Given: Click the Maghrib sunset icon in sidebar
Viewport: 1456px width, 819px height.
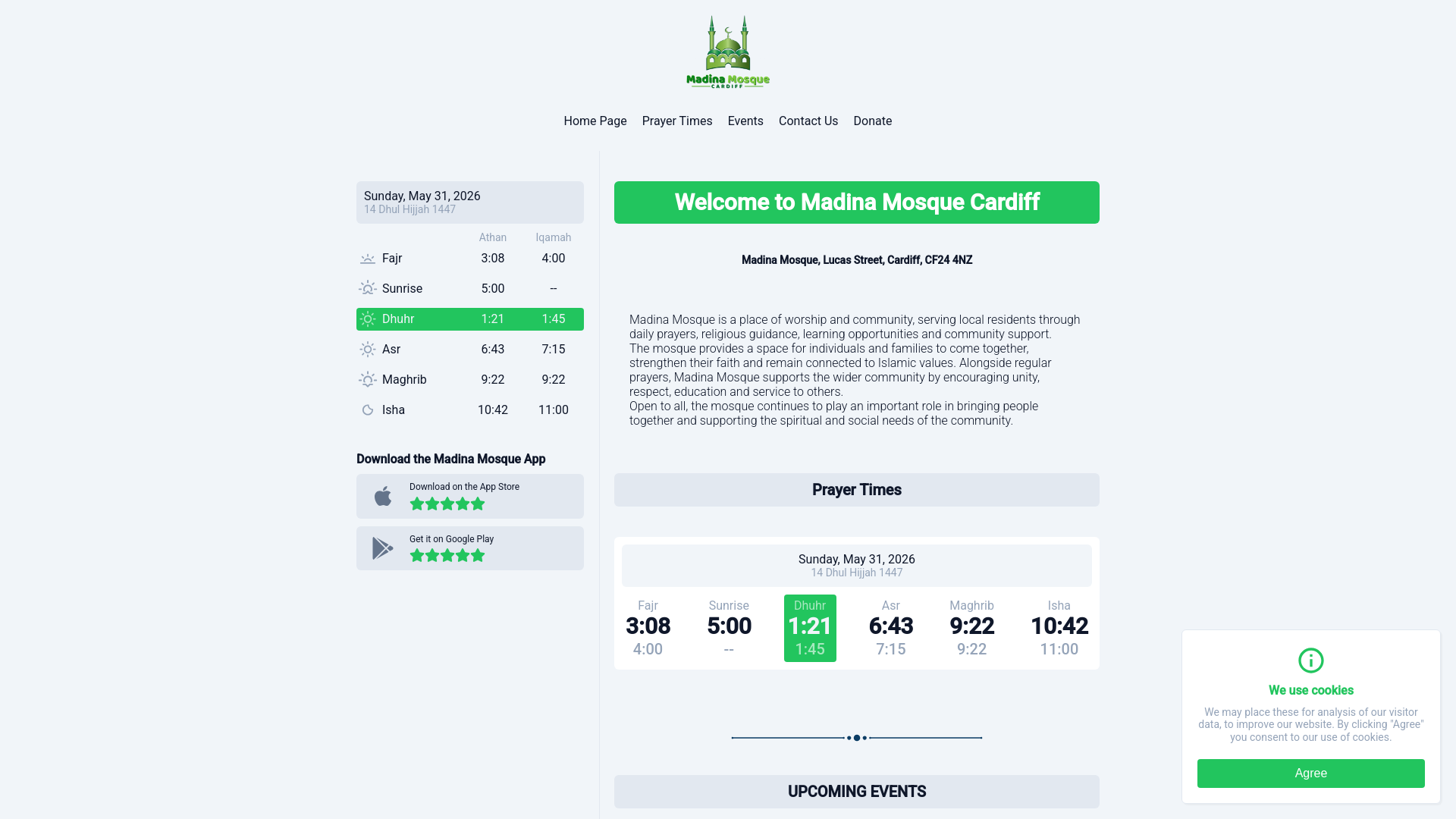Looking at the screenshot, I should (x=368, y=380).
